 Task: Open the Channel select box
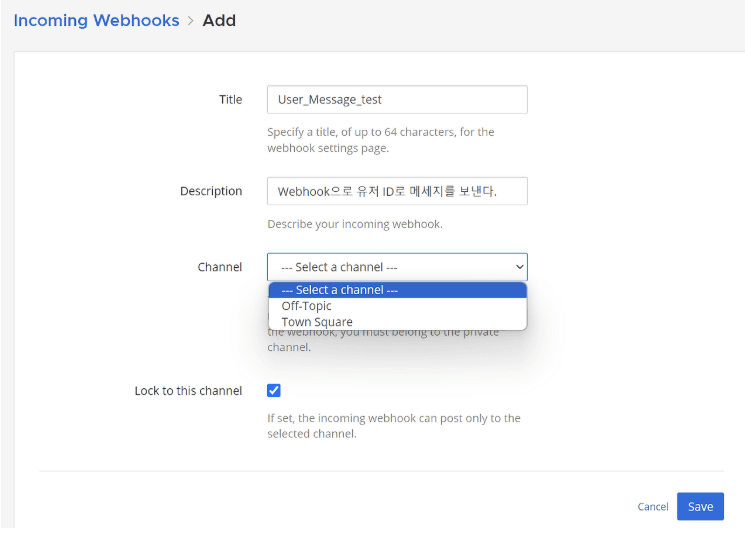397,267
